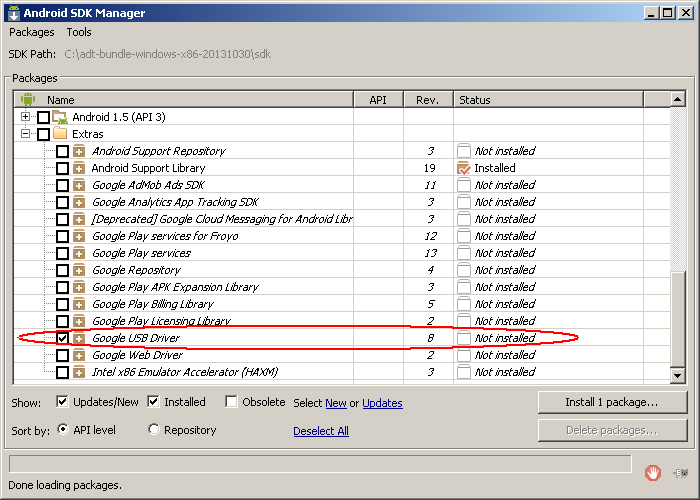The width and height of the screenshot is (700, 500).
Task: Click the scrollbar down arrow
Action: point(678,375)
